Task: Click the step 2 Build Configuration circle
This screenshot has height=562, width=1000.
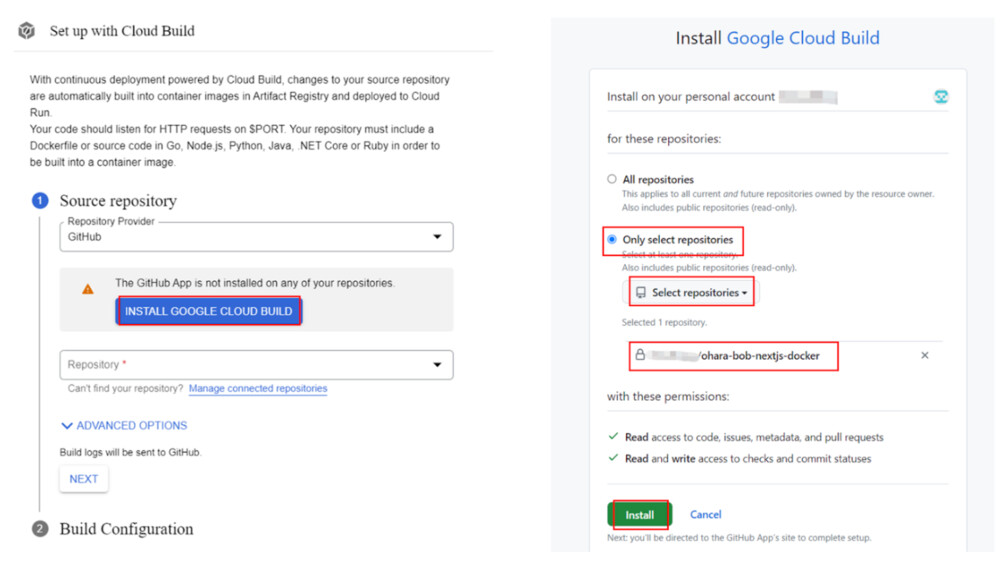Action: click(x=40, y=529)
